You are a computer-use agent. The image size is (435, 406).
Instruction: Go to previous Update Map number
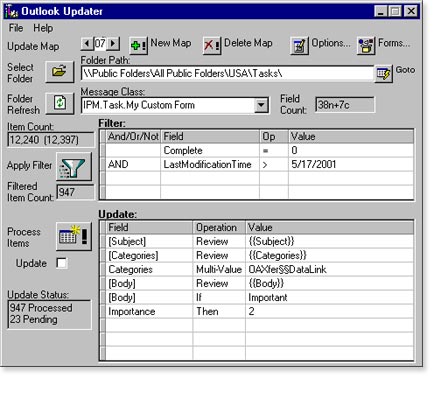click(87, 44)
